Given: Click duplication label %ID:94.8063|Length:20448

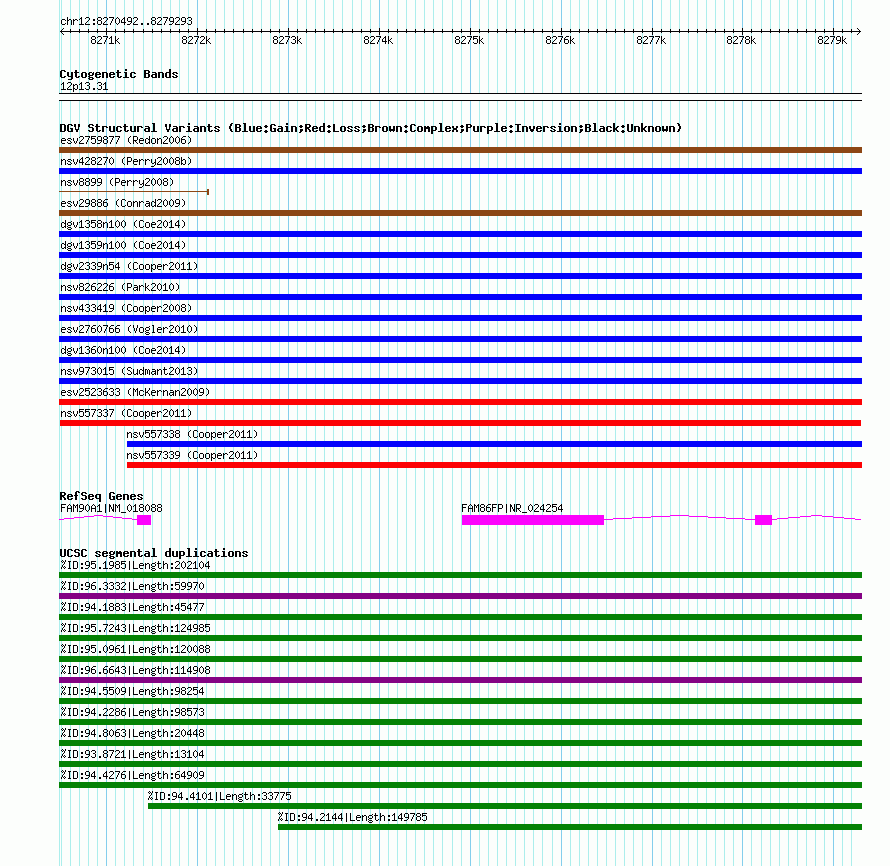Looking at the screenshot, I should [x=132, y=733].
